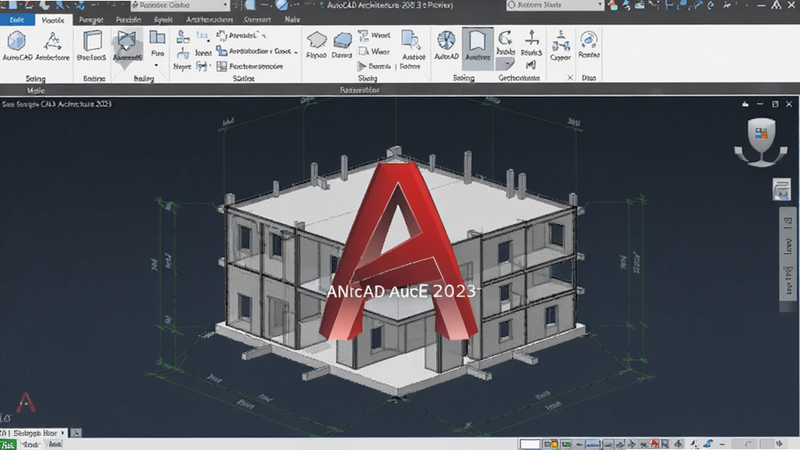
Task: Select the gray flat slab icon in ribbon
Action: click(316, 40)
